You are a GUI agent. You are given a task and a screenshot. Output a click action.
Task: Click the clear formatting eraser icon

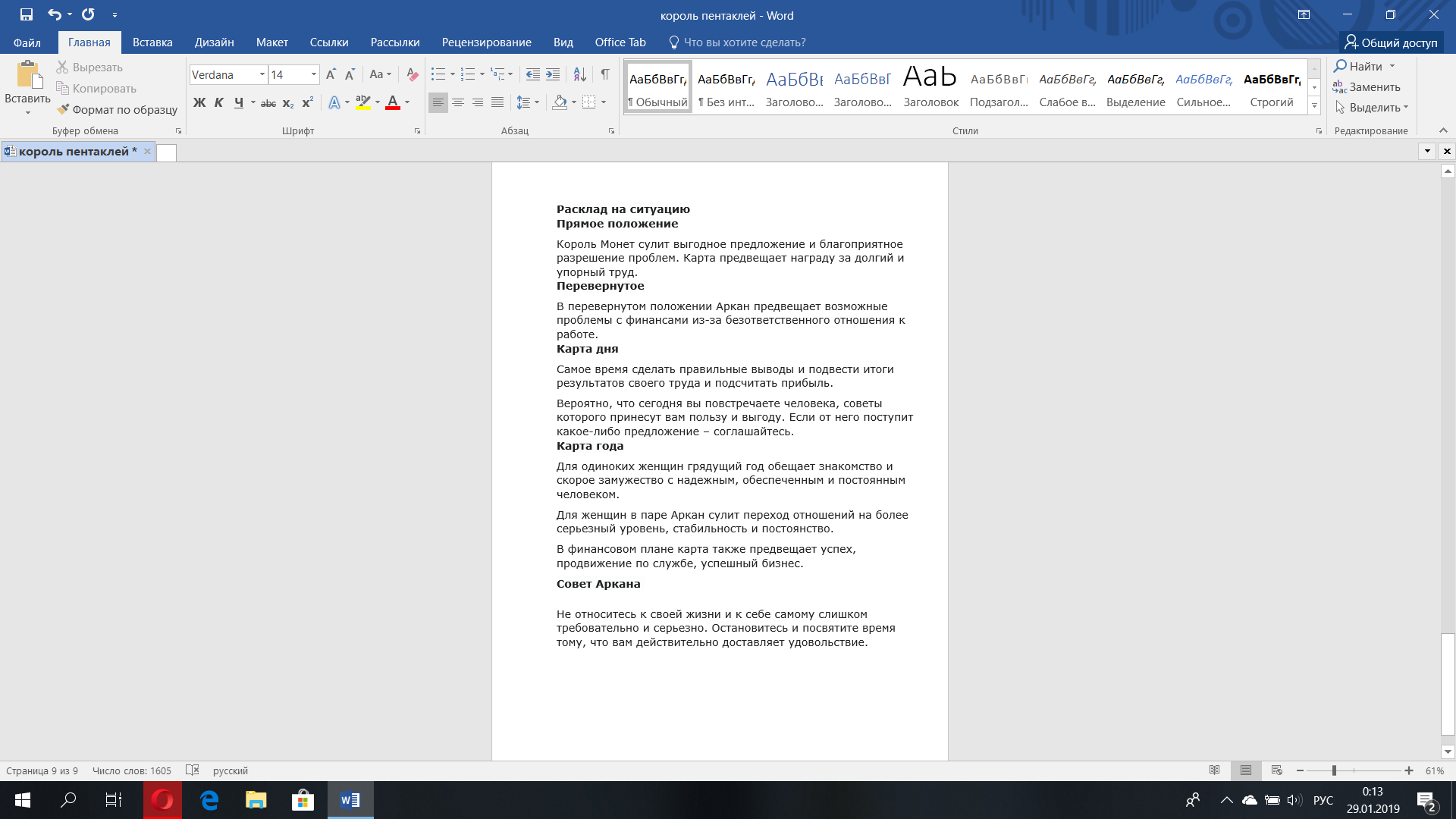click(x=413, y=74)
